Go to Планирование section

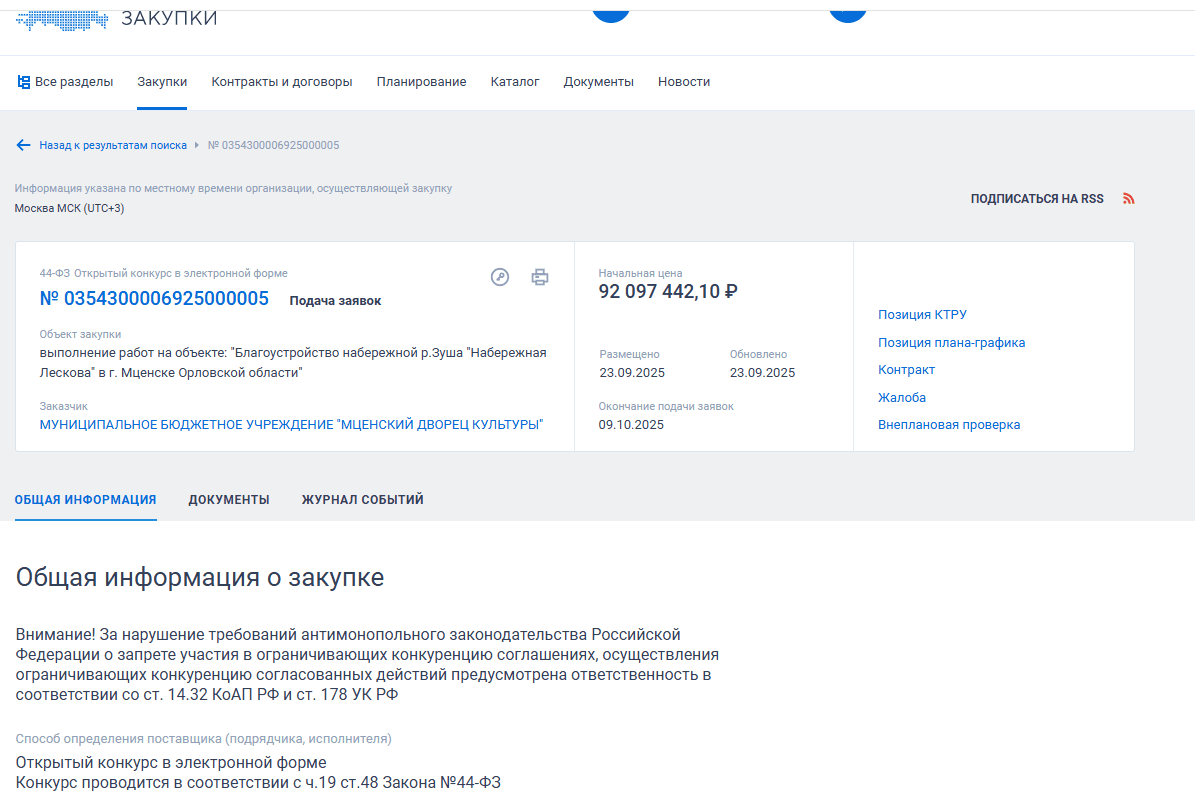tap(421, 82)
